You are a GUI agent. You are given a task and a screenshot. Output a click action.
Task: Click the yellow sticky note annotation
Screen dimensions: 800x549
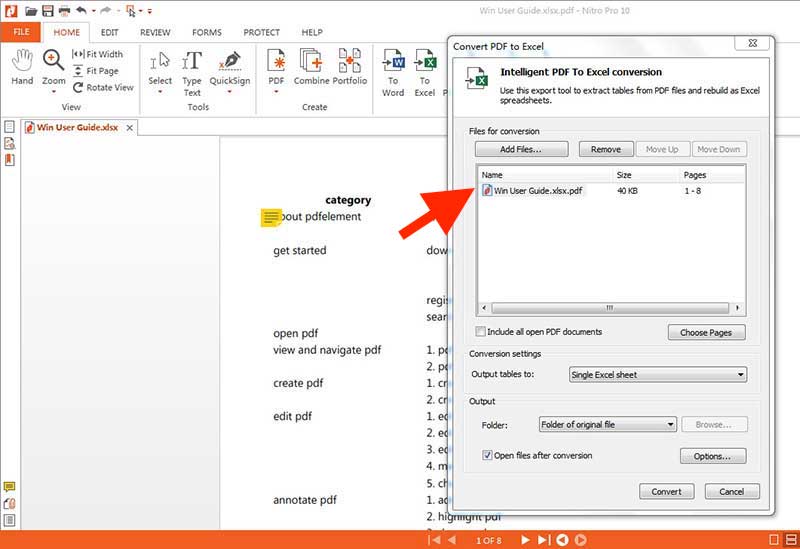(x=271, y=217)
